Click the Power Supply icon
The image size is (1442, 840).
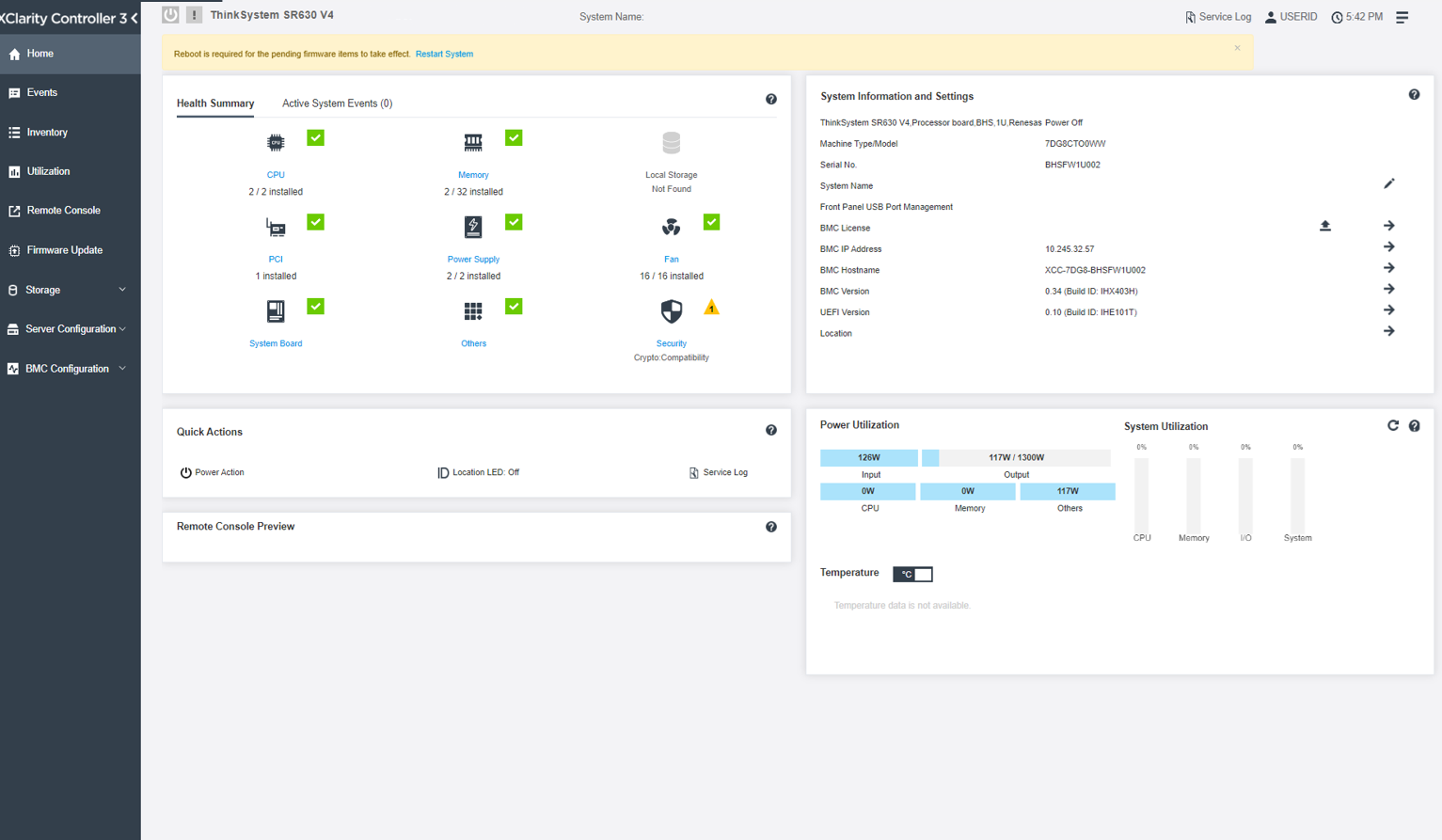pos(473,227)
